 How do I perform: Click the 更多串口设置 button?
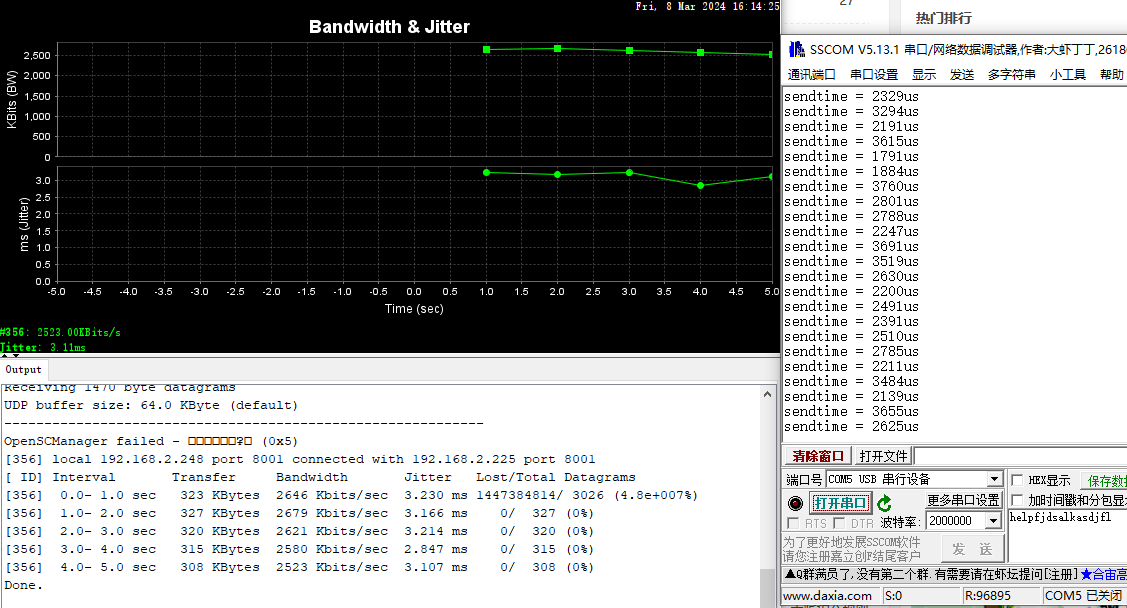(963, 500)
